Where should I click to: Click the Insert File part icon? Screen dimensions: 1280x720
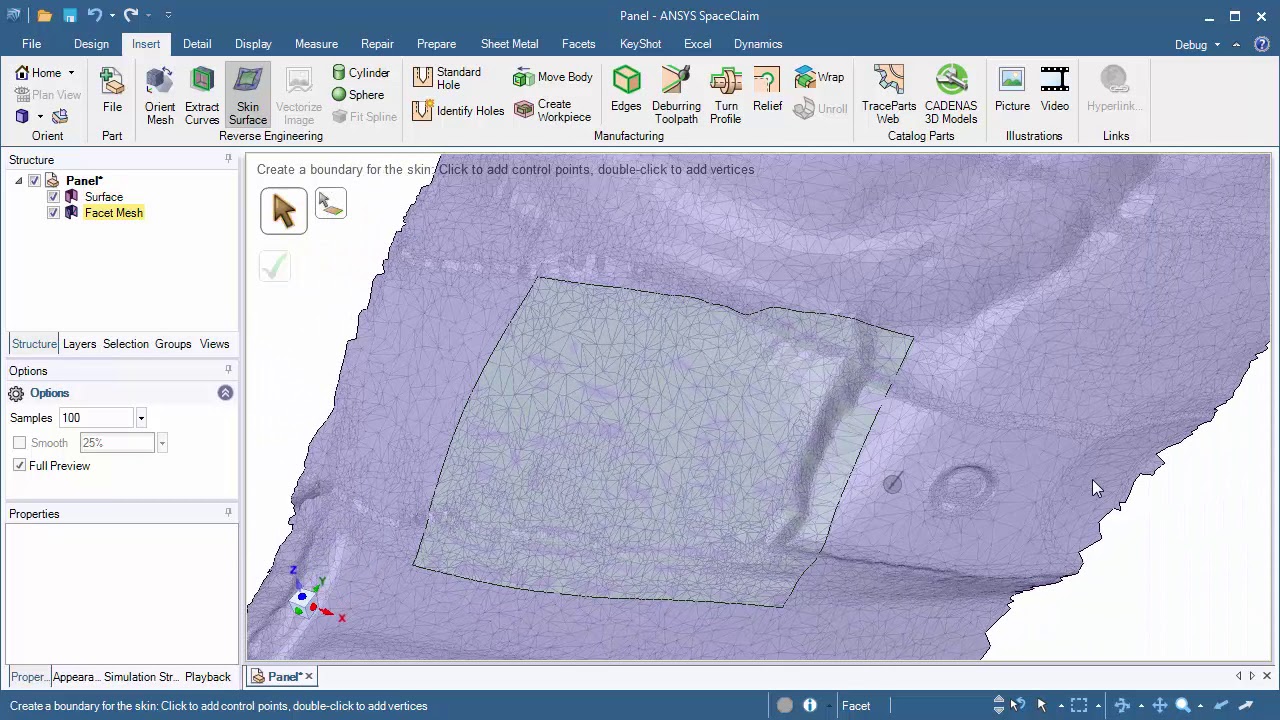112,90
